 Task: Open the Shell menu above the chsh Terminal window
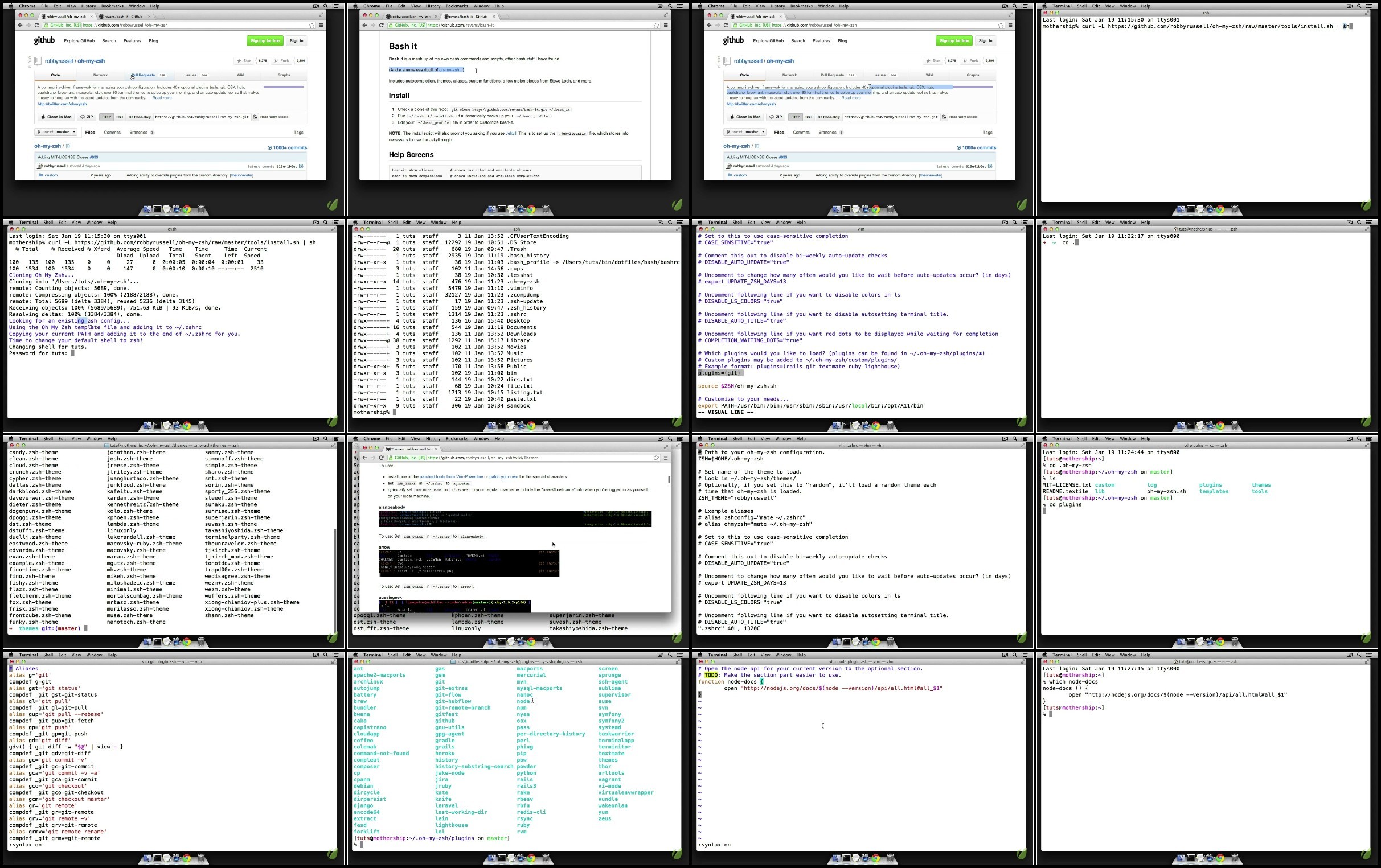click(x=48, y=223)
